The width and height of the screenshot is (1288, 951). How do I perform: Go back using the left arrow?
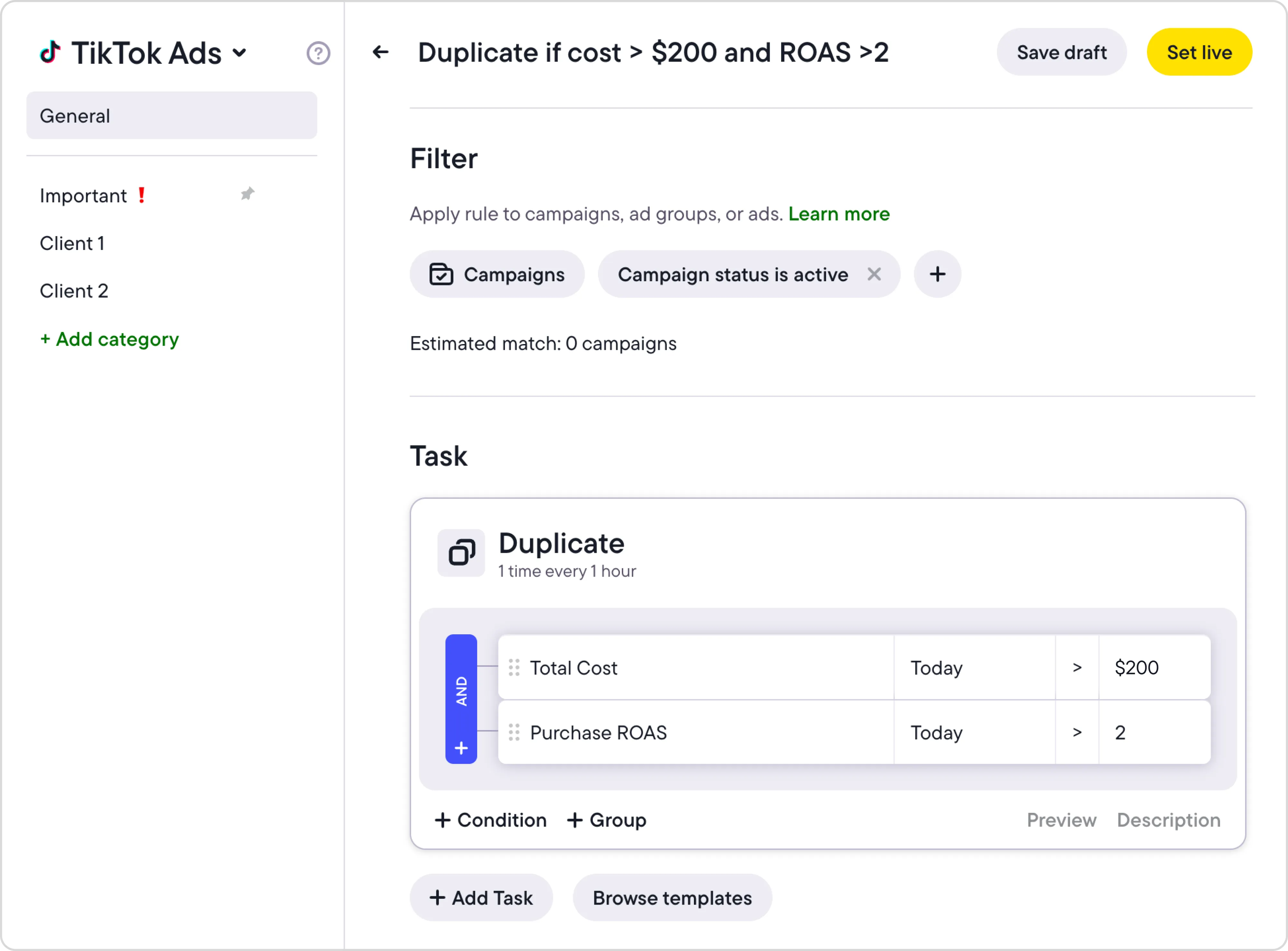[x=380, y=53]
